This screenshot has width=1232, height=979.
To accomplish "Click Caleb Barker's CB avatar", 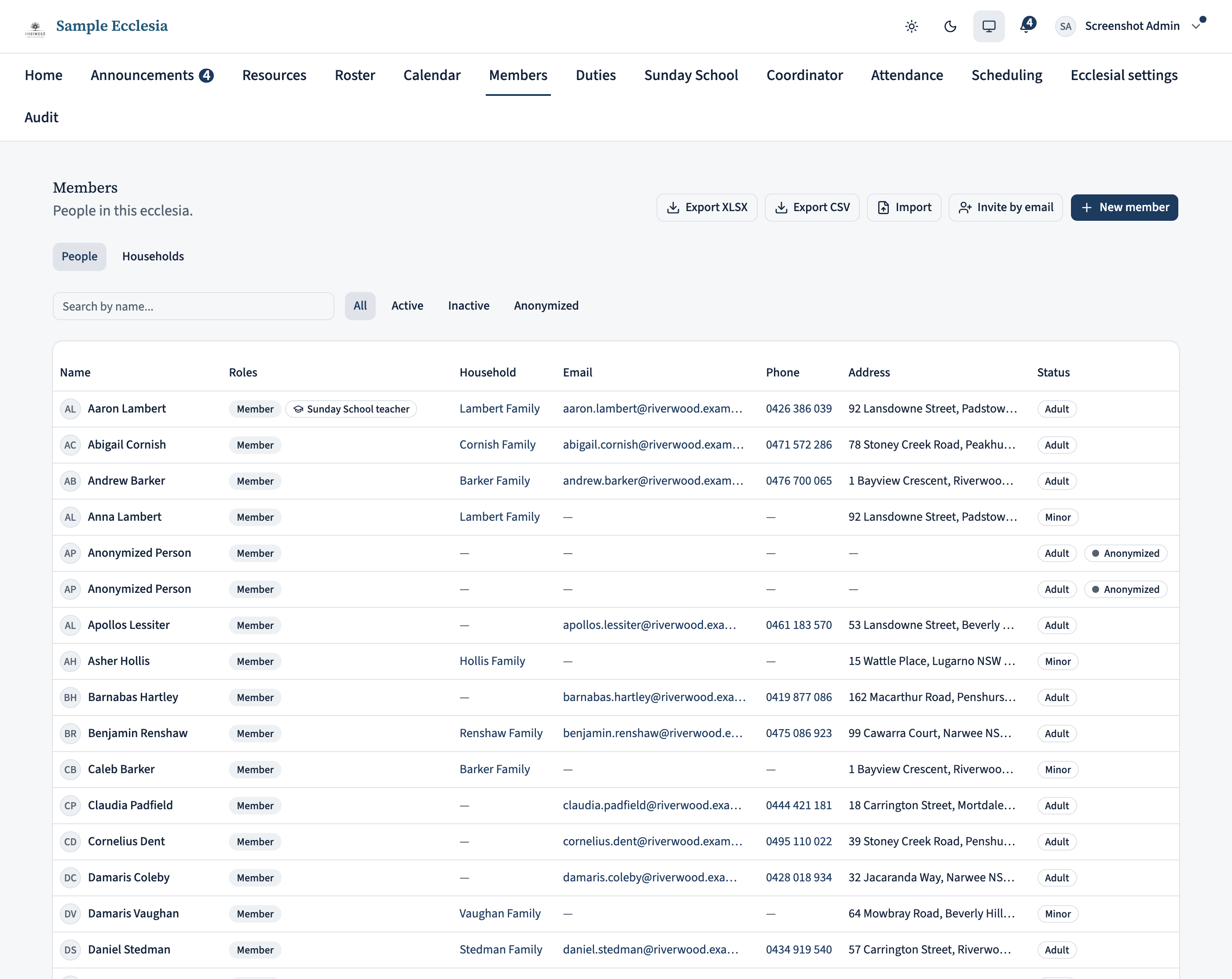I will (x=70, y=769).
